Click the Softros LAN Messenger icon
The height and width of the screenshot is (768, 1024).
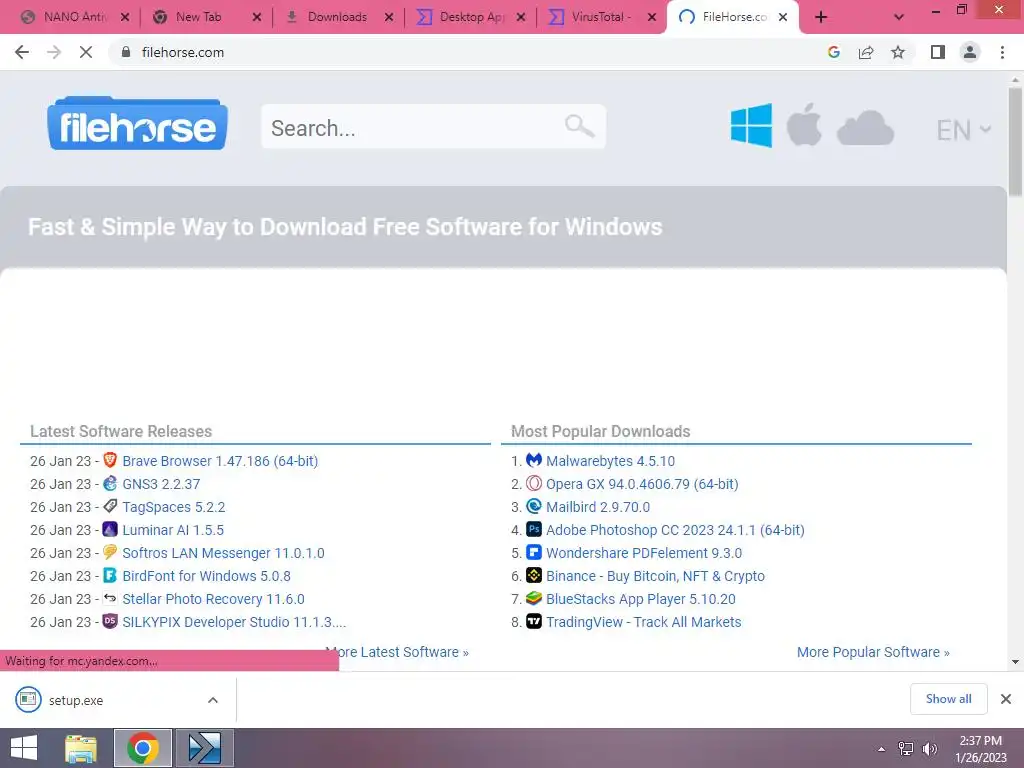110,552
